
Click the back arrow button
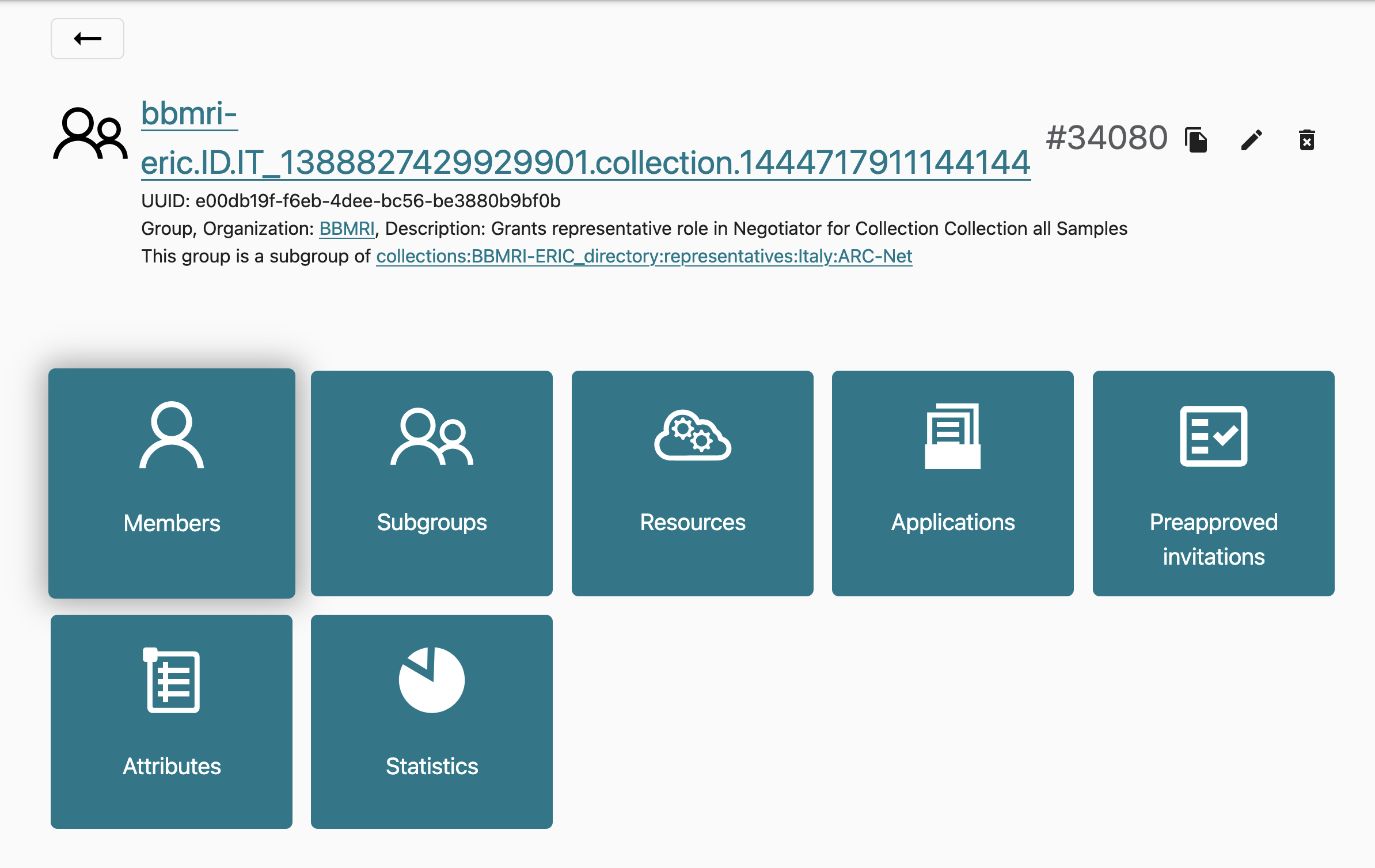(x=88, y=39)
